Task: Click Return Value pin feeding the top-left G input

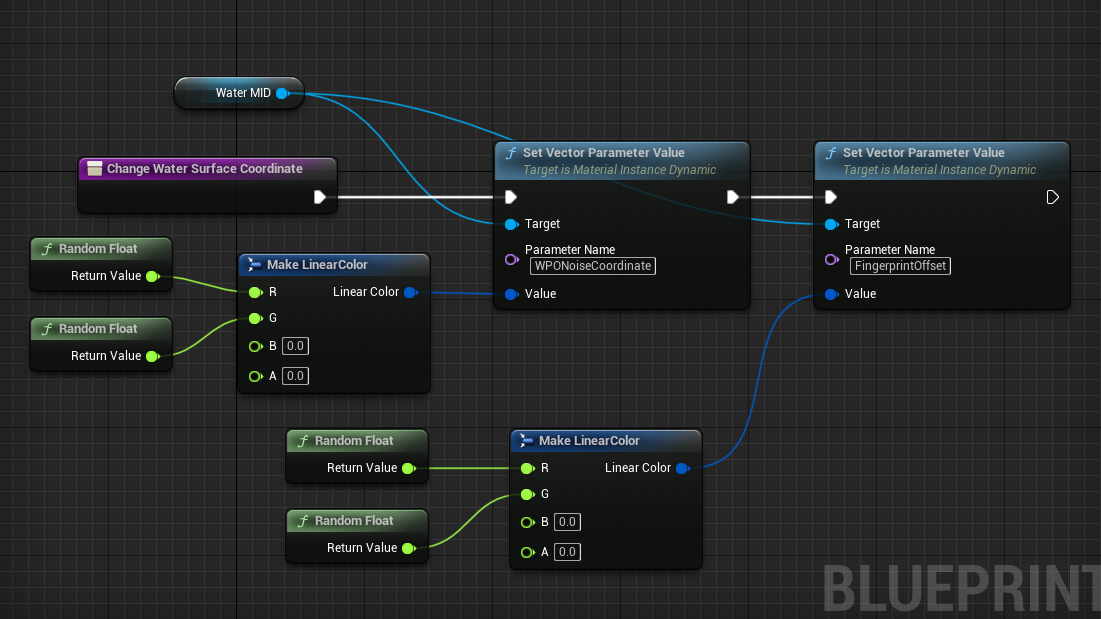Action: (x=152, y=357)
